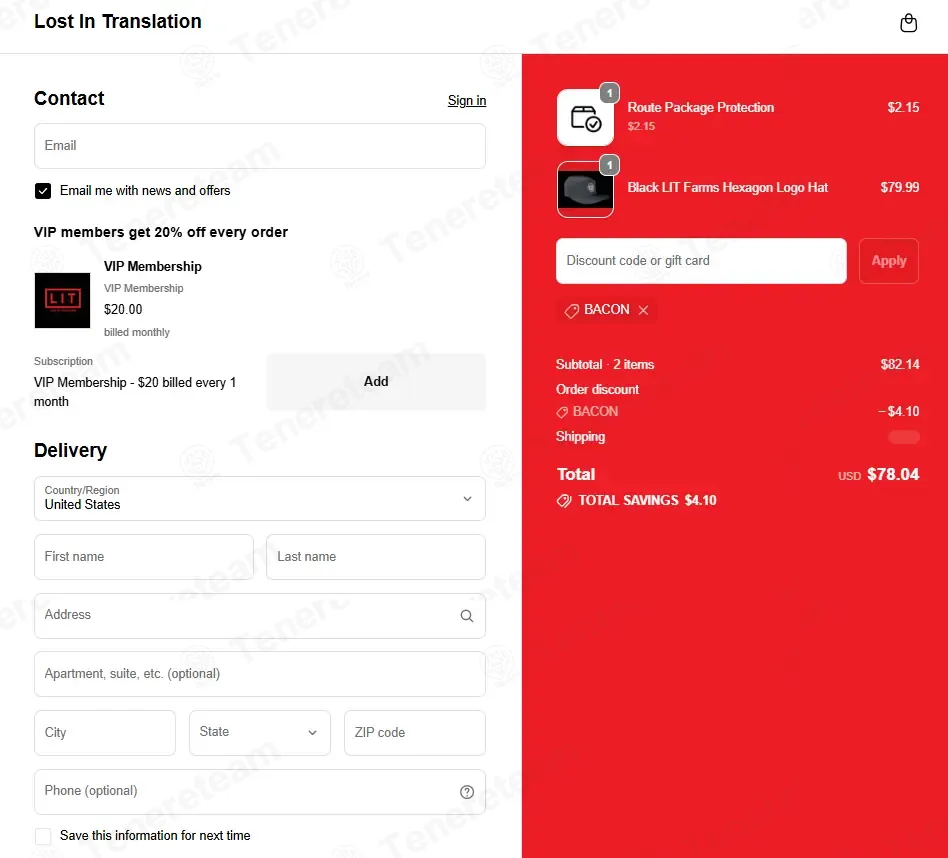Click the Total Savings tag icon
This screenshot has width=948, height=858.
(563, 501)
